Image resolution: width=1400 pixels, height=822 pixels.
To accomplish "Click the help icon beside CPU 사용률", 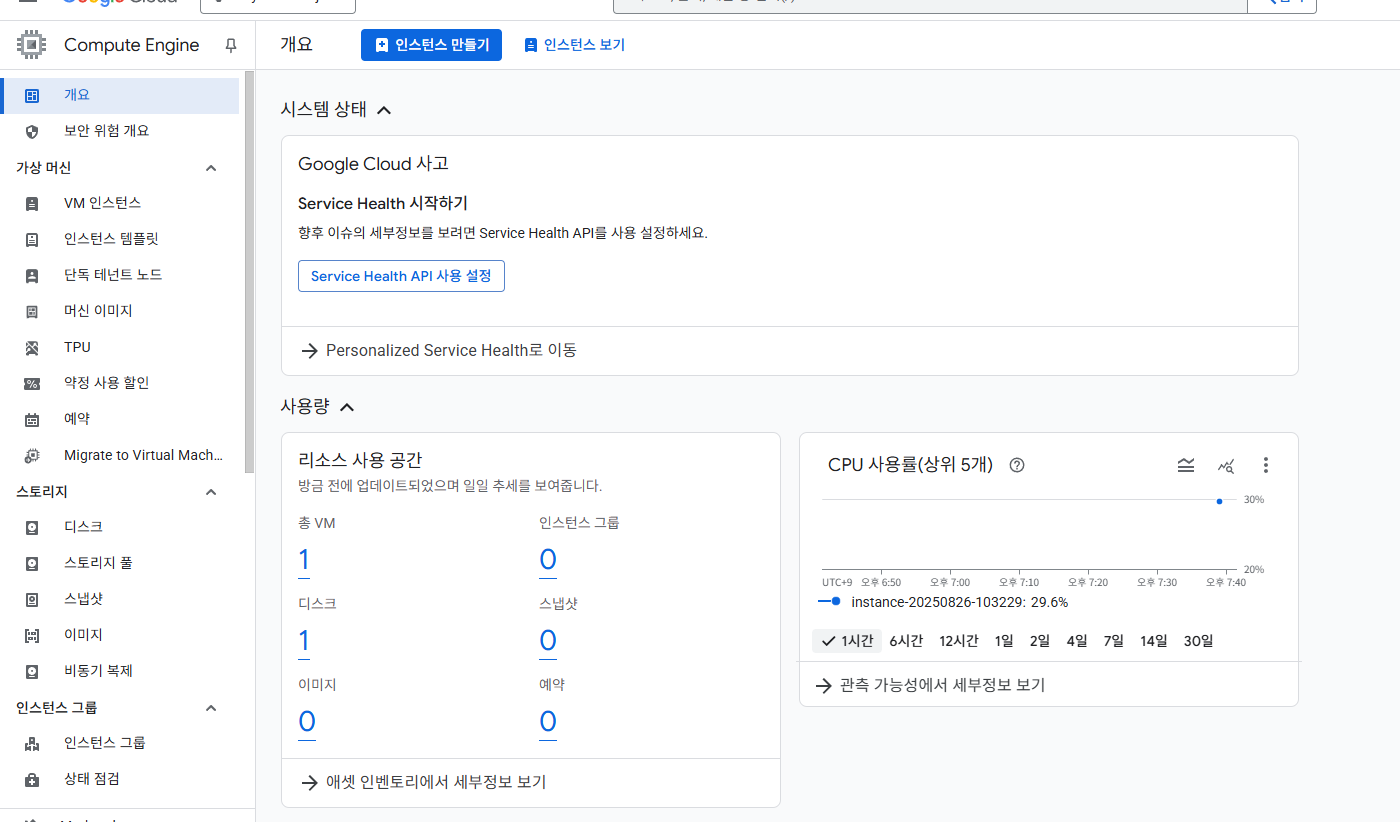I will tap(1017, 465).
